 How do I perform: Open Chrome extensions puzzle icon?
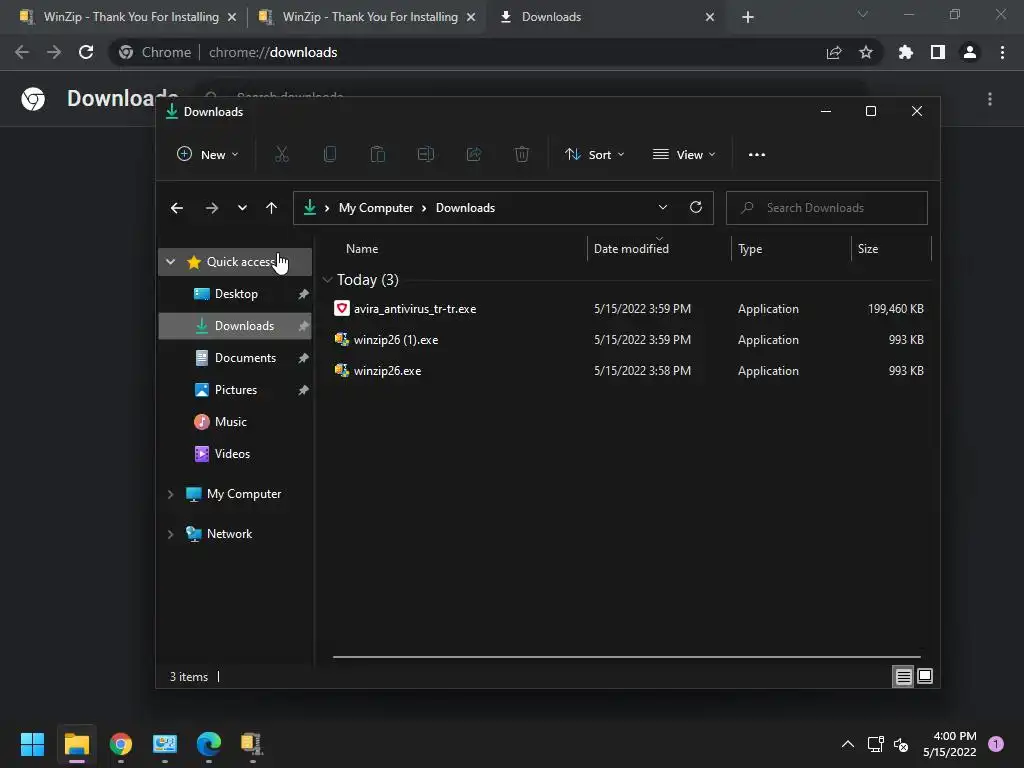coord(906,52)
